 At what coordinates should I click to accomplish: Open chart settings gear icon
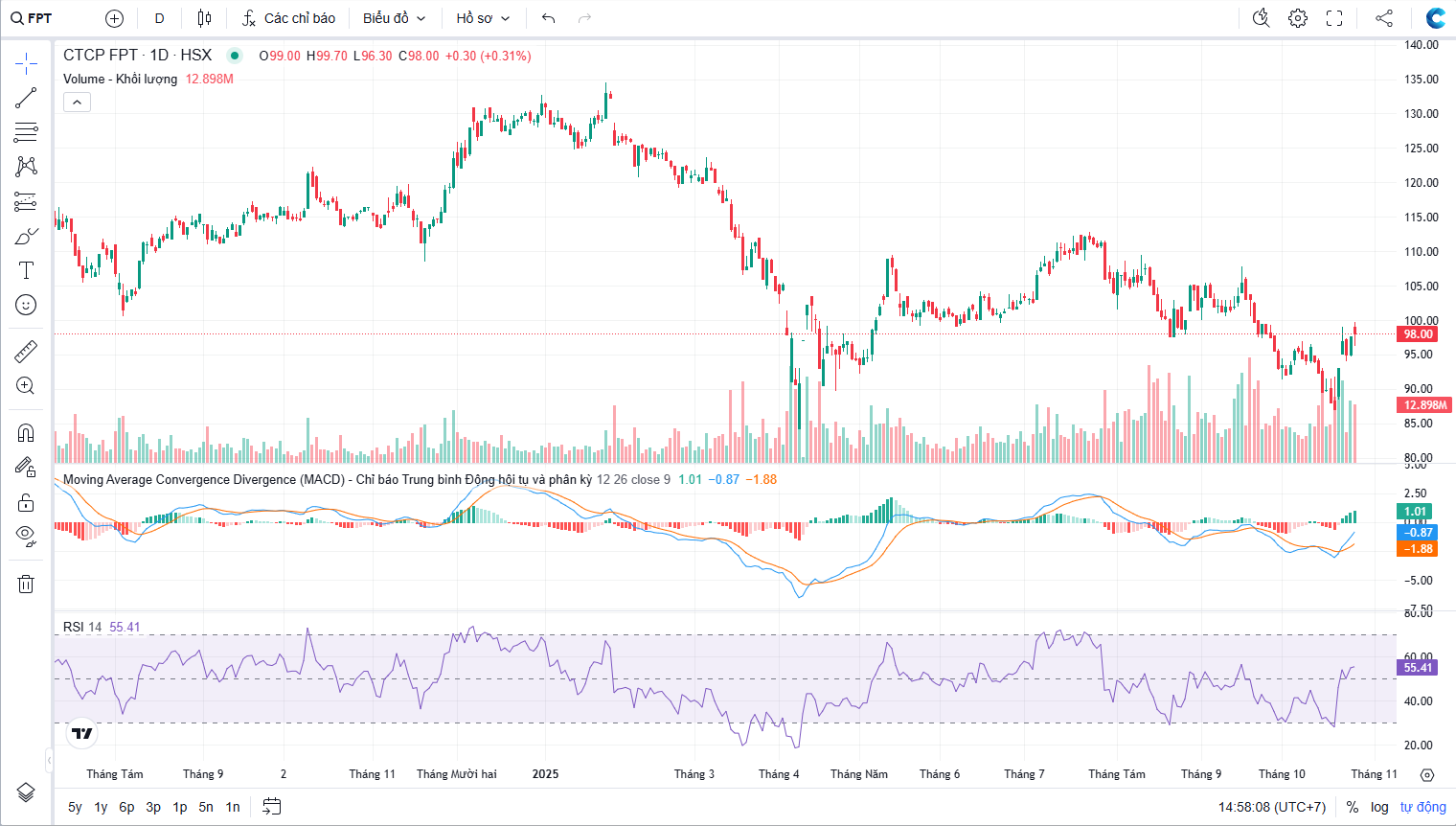coord(1298,18)
